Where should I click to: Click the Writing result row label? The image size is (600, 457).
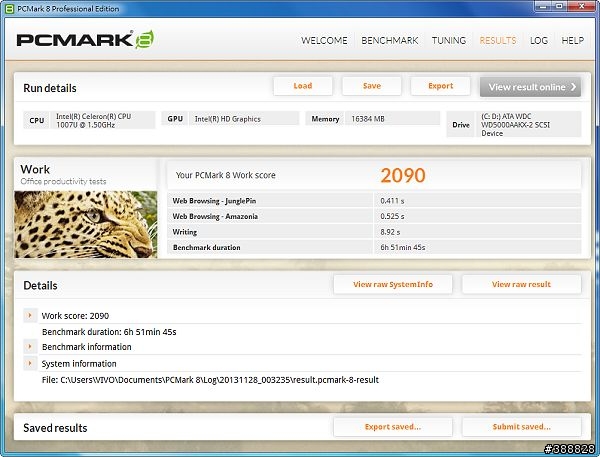(x=185, y=232)
